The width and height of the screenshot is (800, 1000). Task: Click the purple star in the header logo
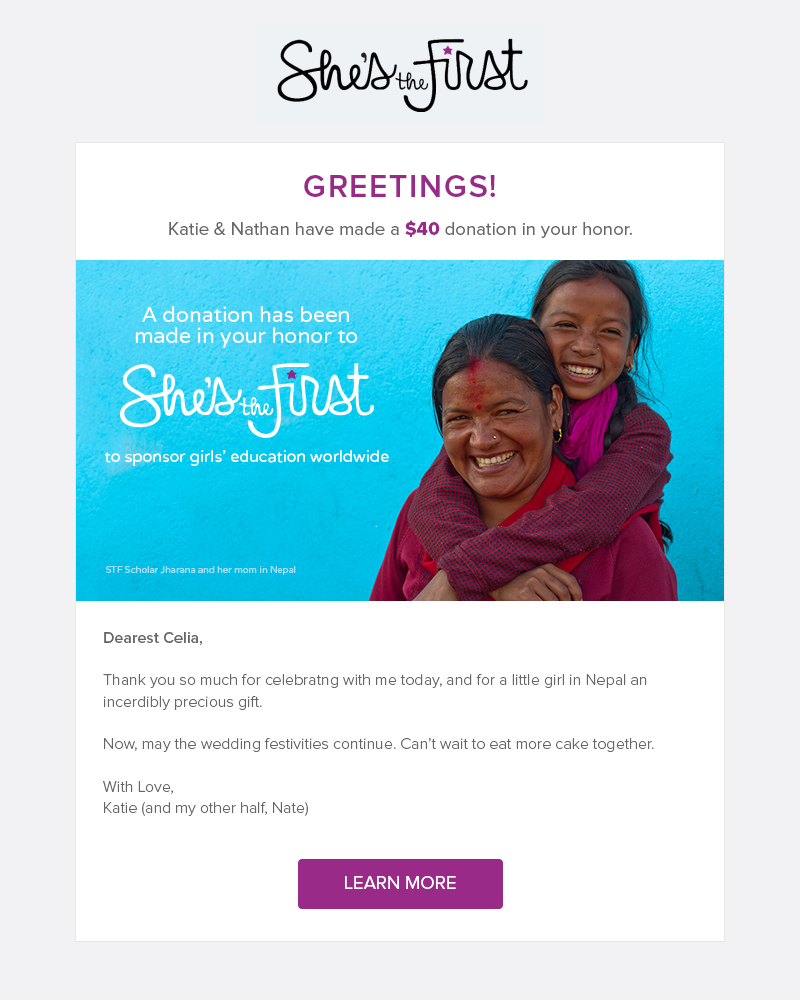click(448, 50)
